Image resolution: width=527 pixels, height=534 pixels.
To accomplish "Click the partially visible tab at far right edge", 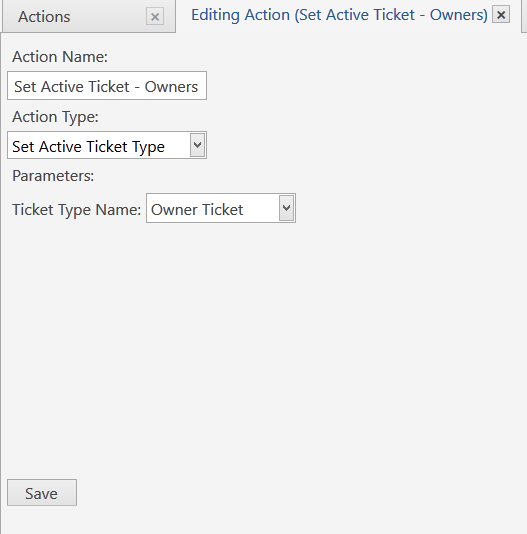I will click(x=524, y=16).
